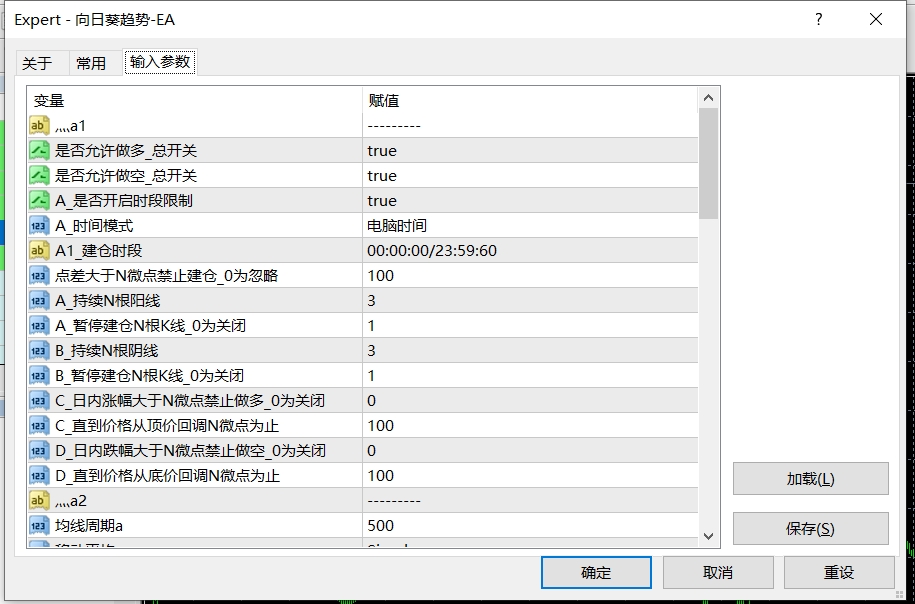The width and height of the screenshot is (915, 604).
Task: Toggle the true value of 是否允许做空_总开关
Action: (x=450, y=176)
